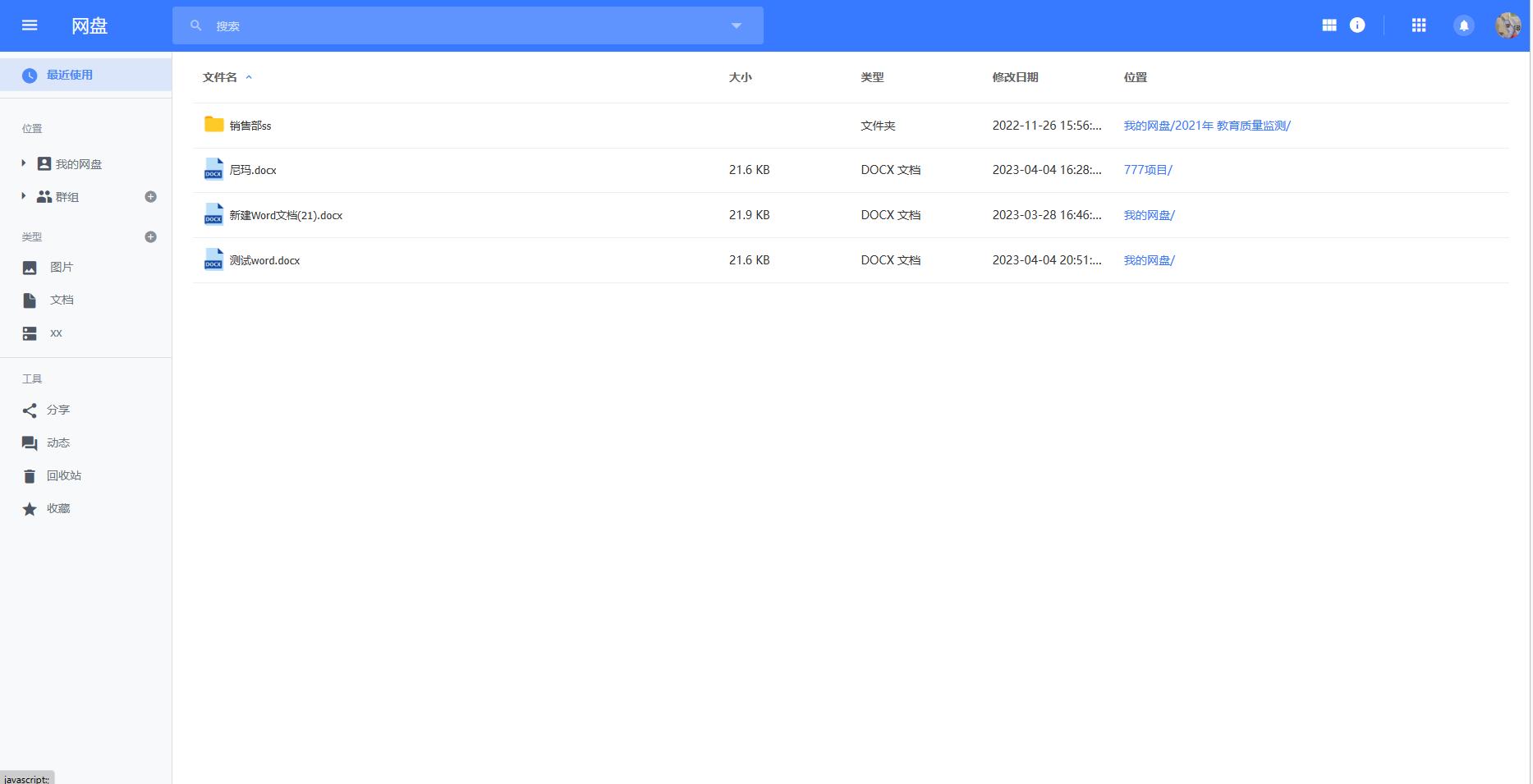
Task: Open the 销售部ss folder
Action: point(250,126)
